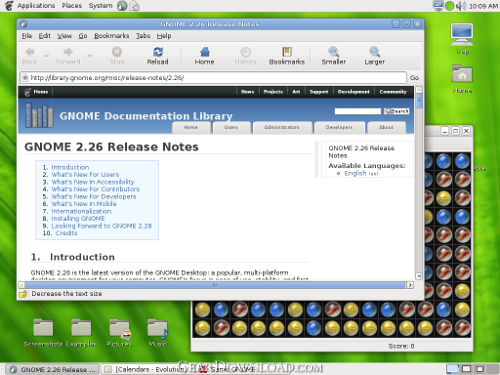Image resolution: width=500 pixels, height=375 pixels.
Task: Click the URL address field
Action: (213, 78)
